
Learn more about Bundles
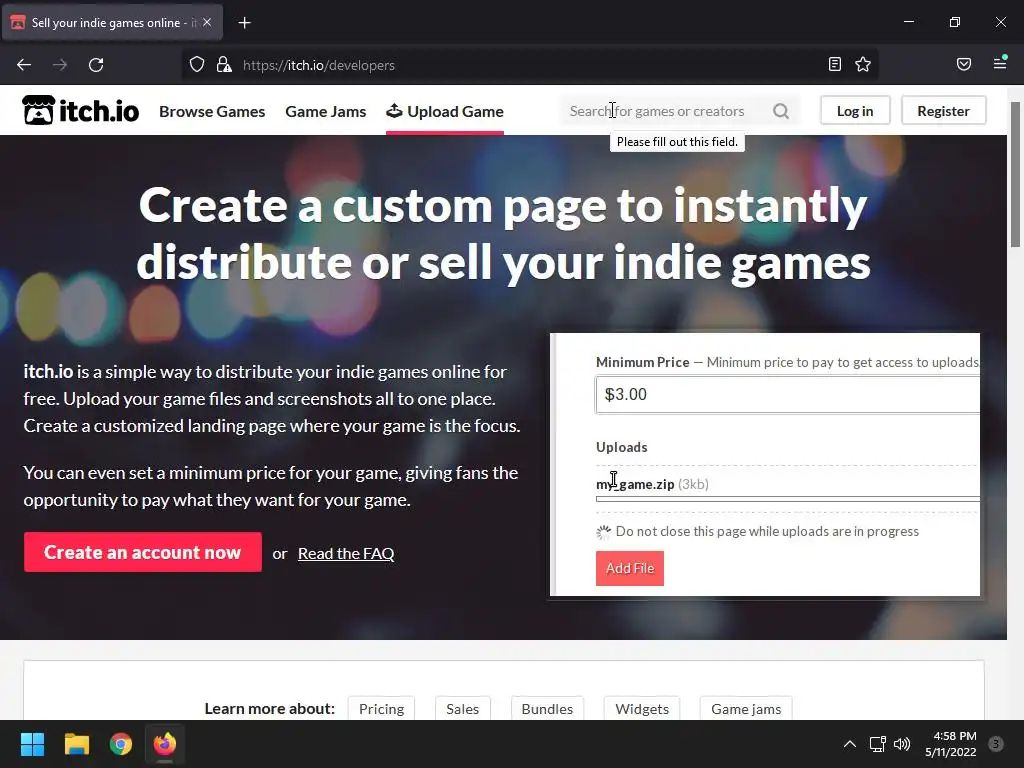(x=547, y=709)
